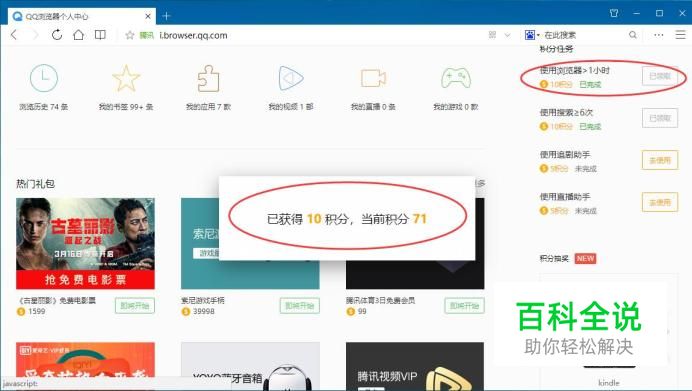
Task: Click the 使用直播助手 task title
Action: (x=565, y=196)
